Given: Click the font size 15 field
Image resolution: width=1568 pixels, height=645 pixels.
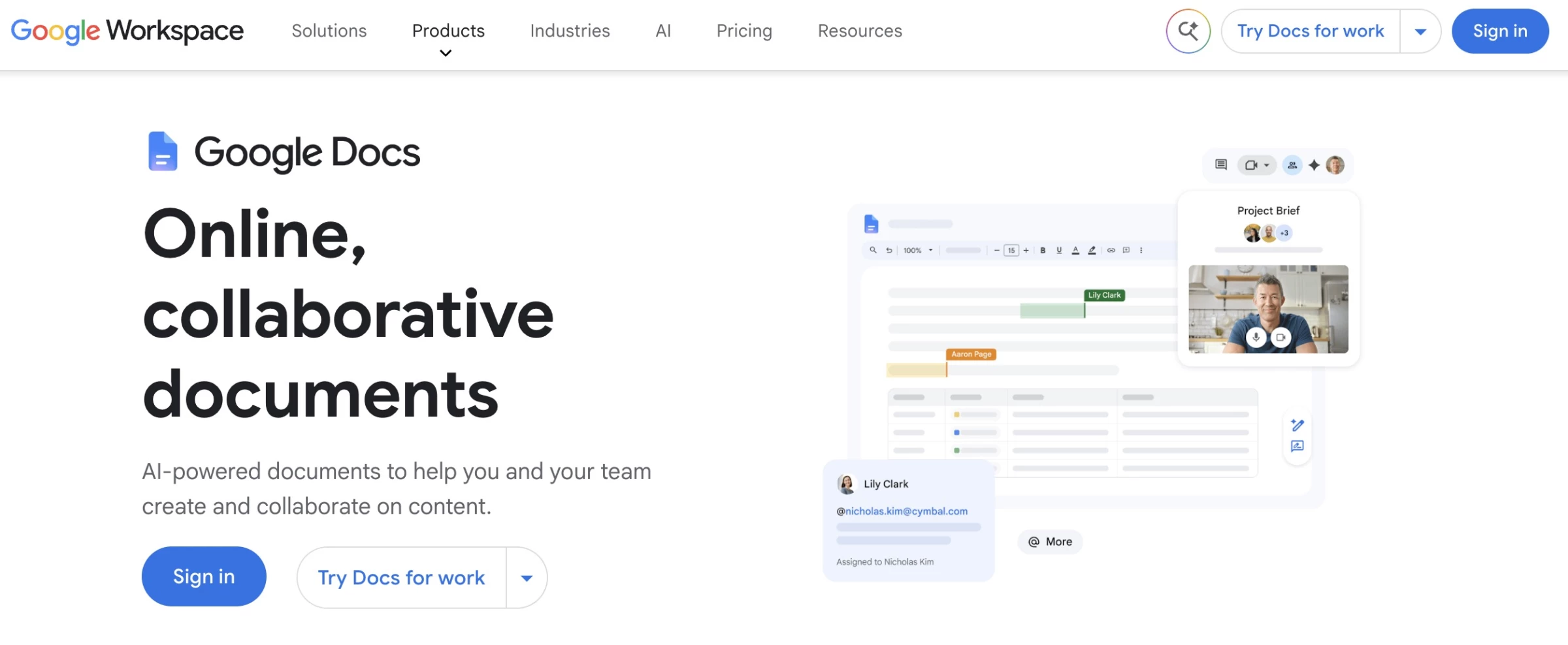Looking at the screenshot, I should coord(1011,250).
